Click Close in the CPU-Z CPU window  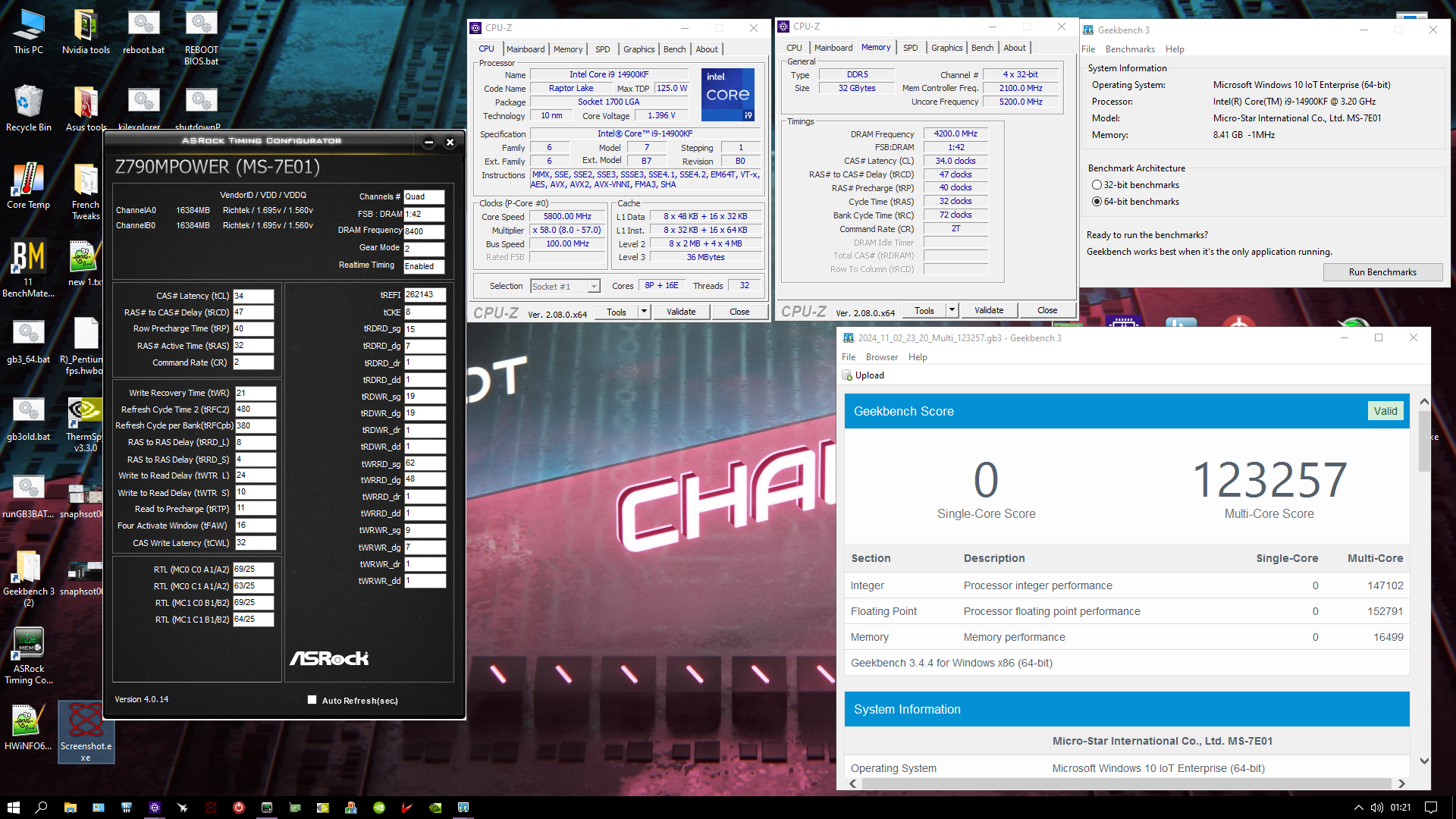[739, 312]
